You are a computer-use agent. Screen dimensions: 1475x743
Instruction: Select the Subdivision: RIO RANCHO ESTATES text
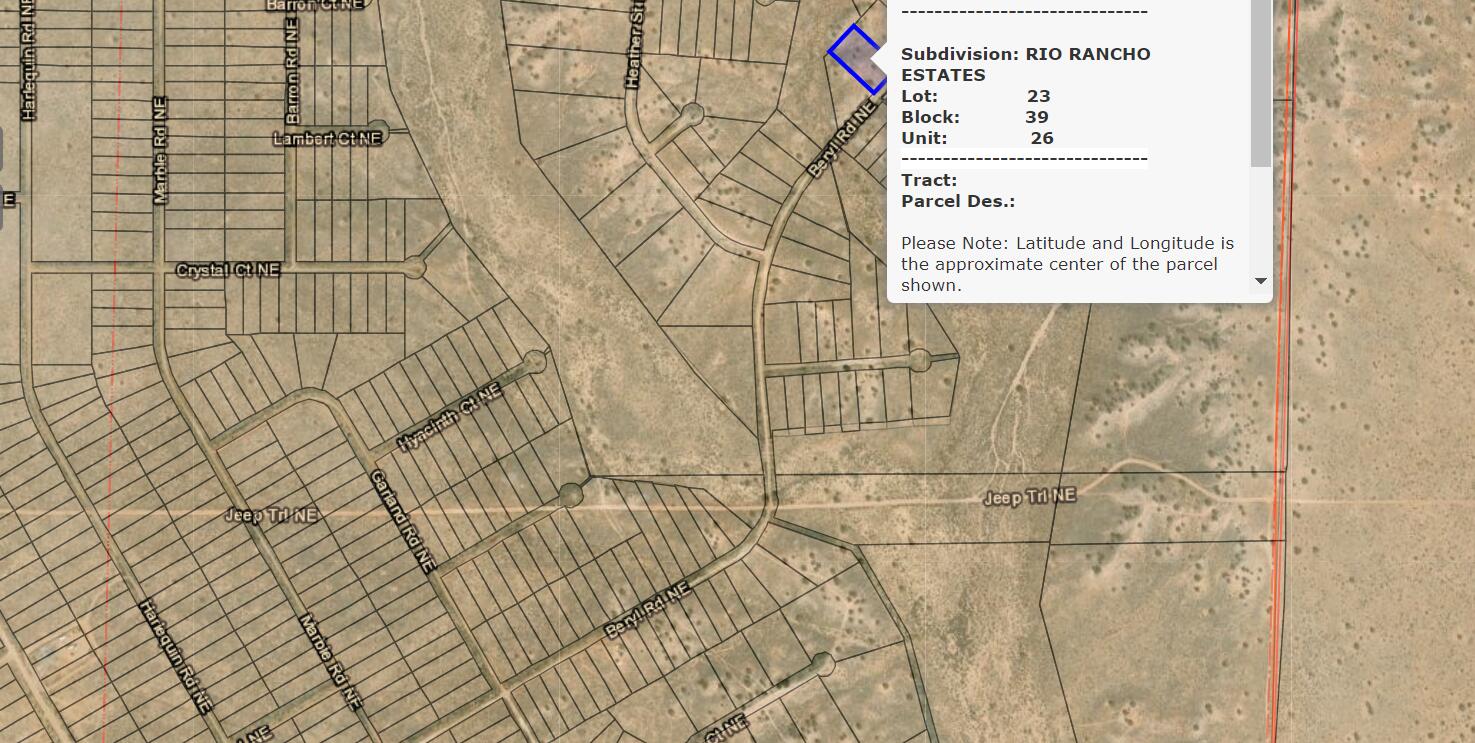tap(1025, 64)
